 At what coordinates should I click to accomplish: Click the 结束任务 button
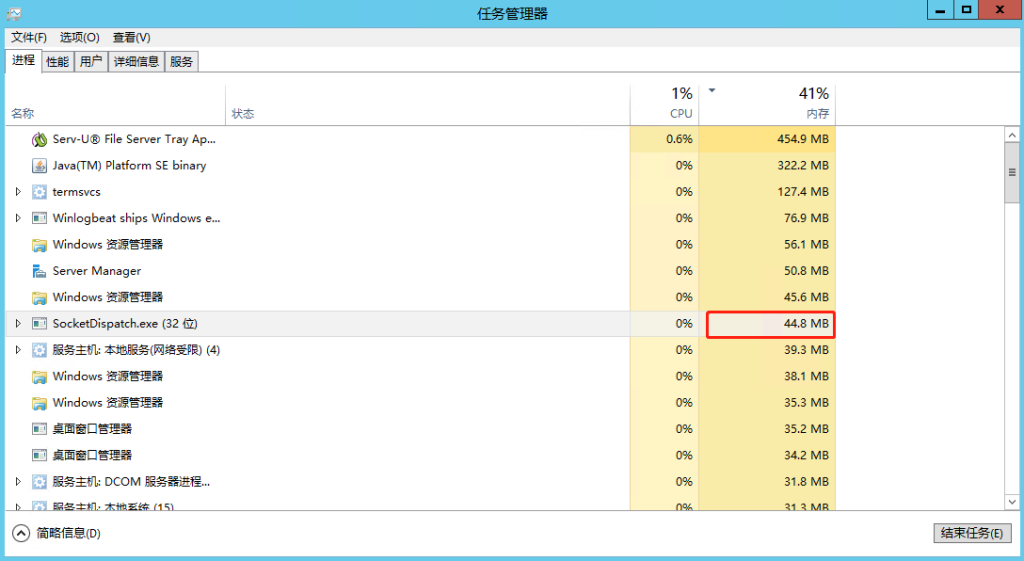[971, 533]
